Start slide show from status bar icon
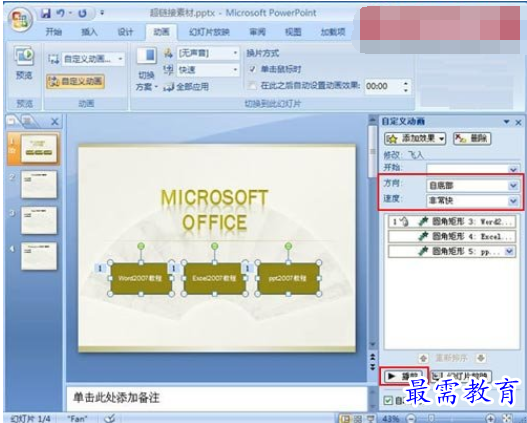Screen dimensions: 527x423 pos(370,419)
